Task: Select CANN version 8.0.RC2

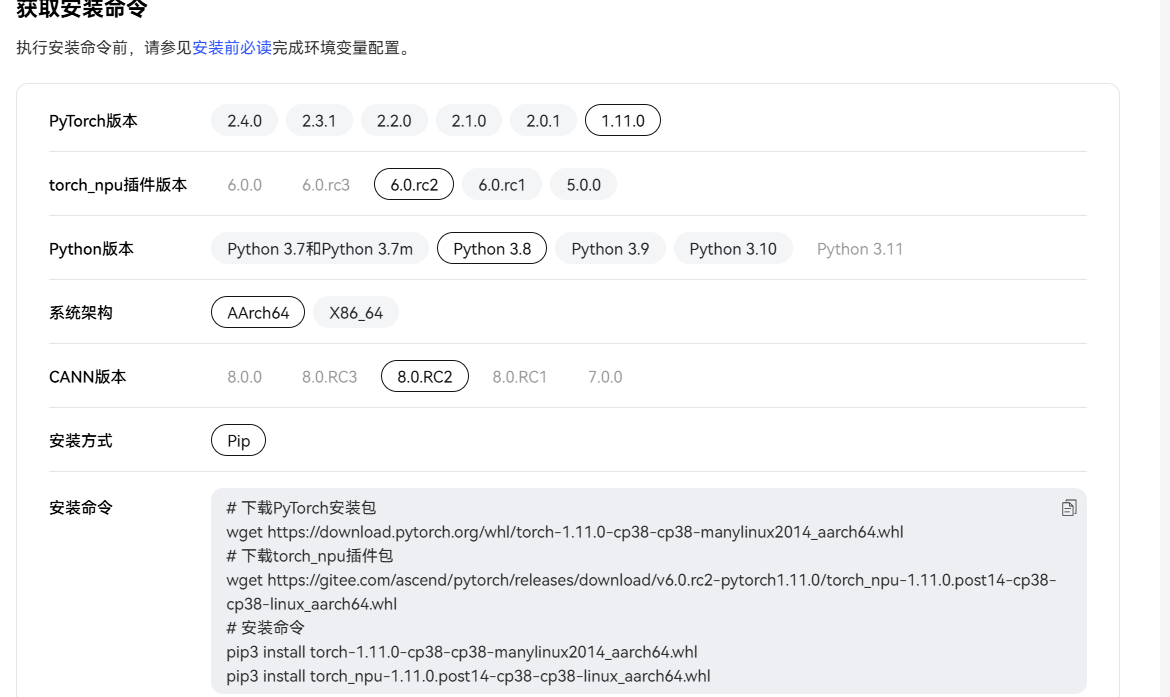Action: pos(424,376)
